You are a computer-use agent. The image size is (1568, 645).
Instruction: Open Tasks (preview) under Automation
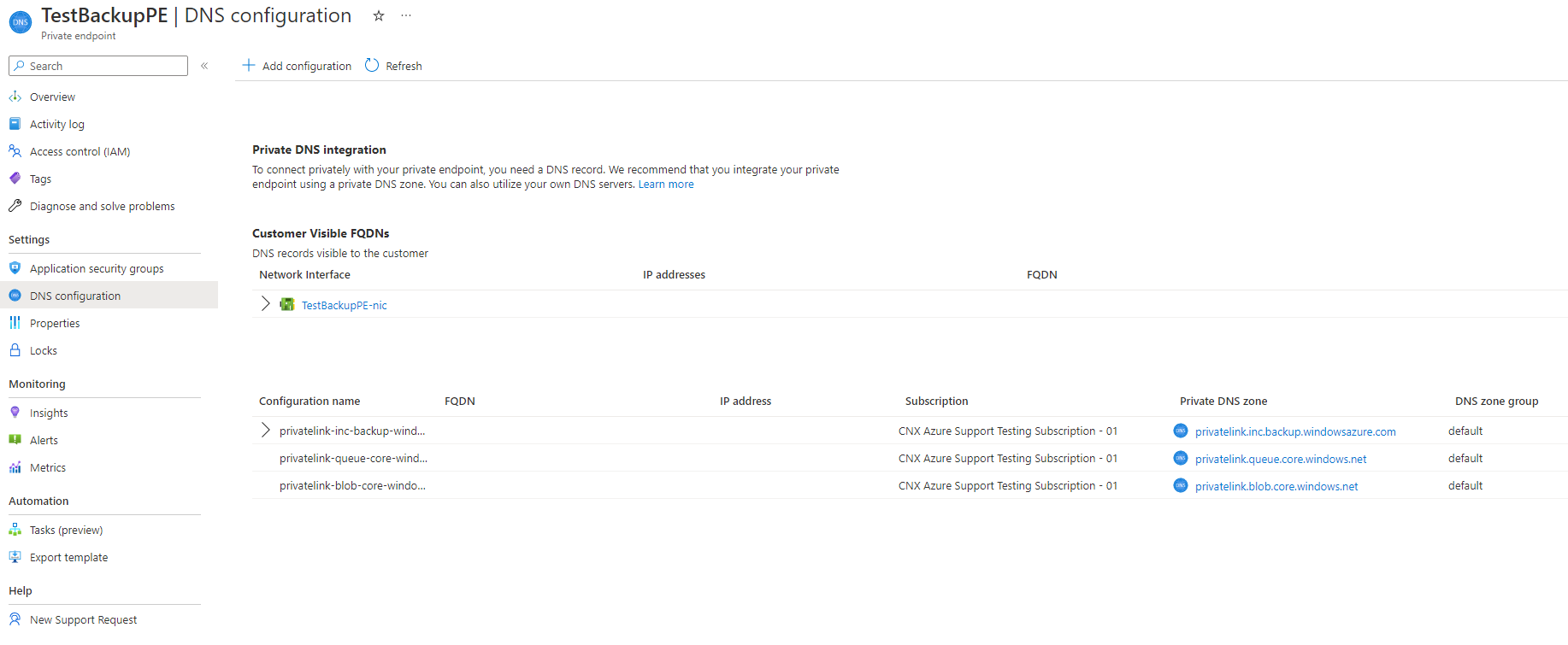(x=66, y=531)
